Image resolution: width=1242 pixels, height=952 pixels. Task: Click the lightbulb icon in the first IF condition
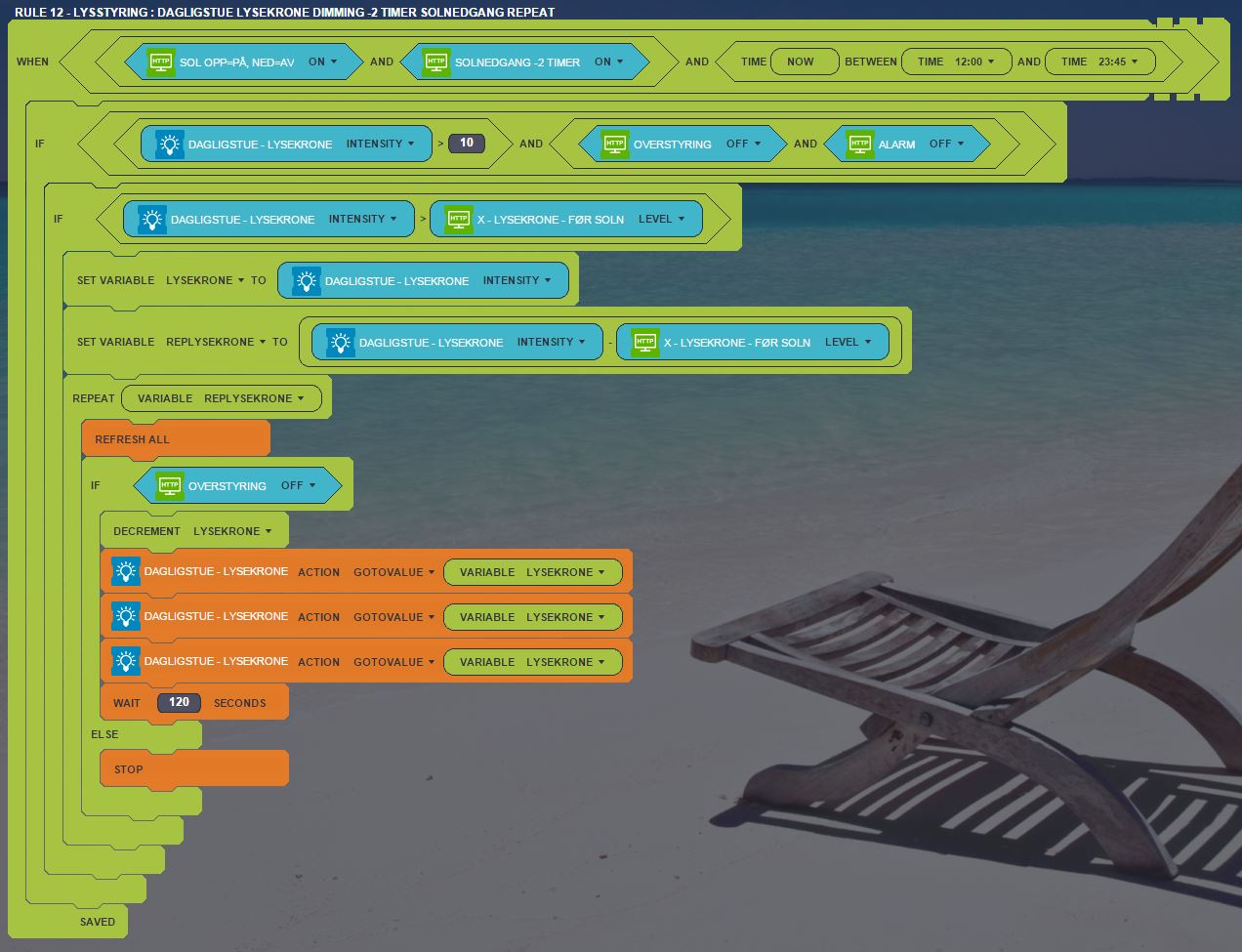170,144
